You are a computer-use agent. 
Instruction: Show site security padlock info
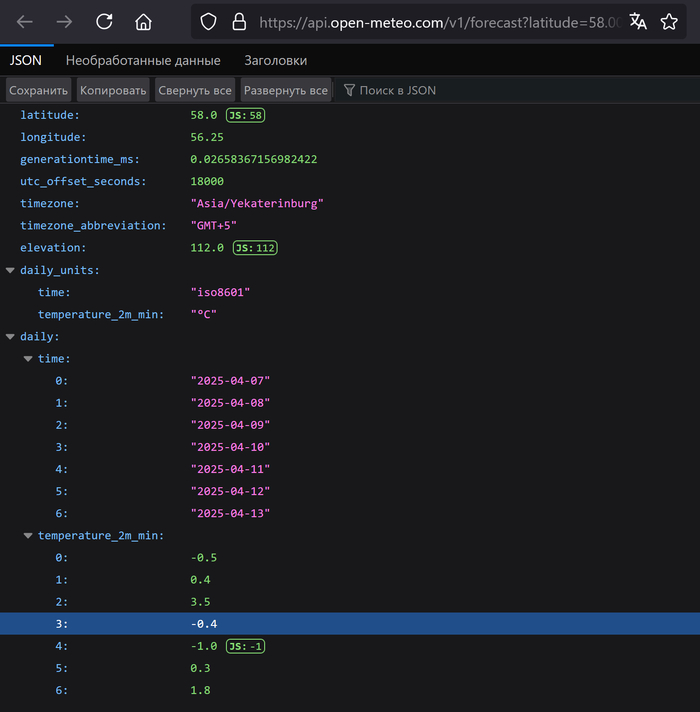pos(238,22)
